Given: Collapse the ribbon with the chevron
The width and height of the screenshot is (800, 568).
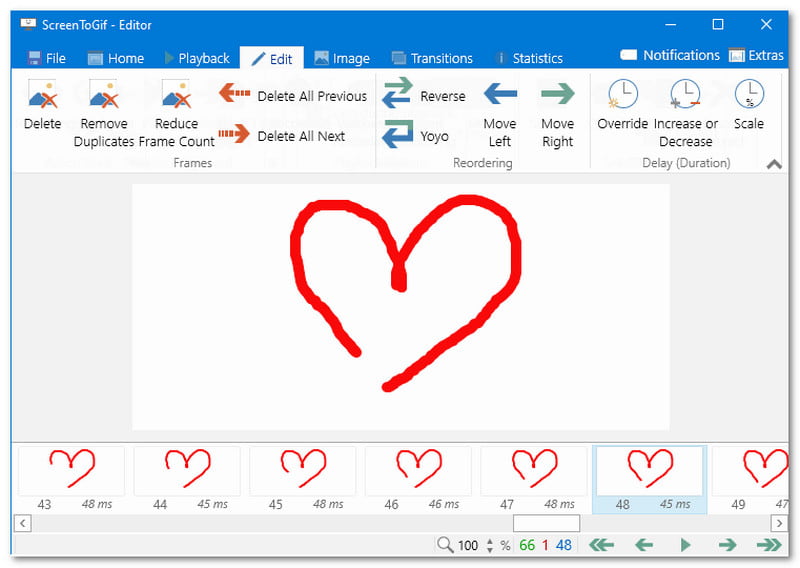Looking at the screenshot, I should (x=774, y=165).
